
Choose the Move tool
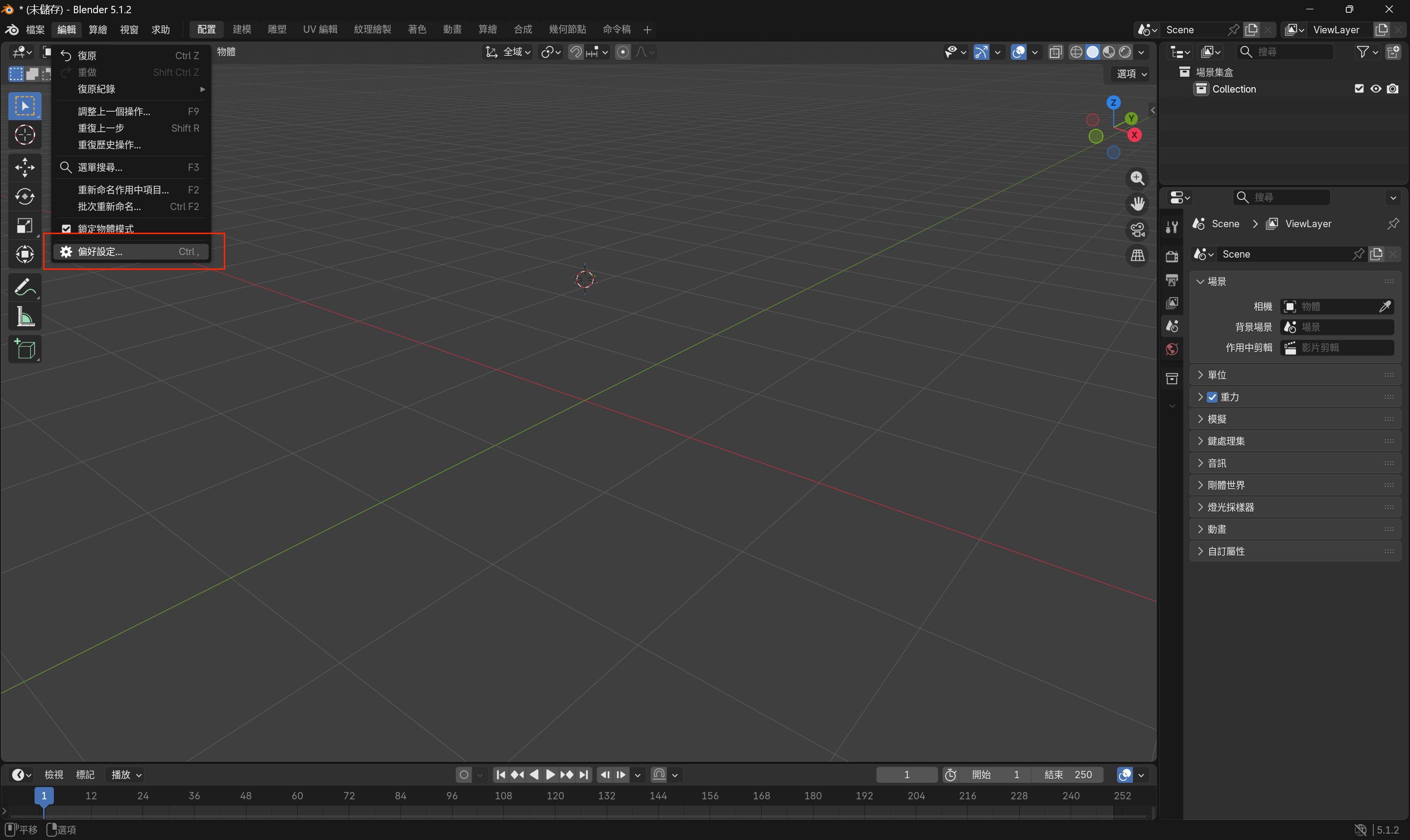coord(24,168)
